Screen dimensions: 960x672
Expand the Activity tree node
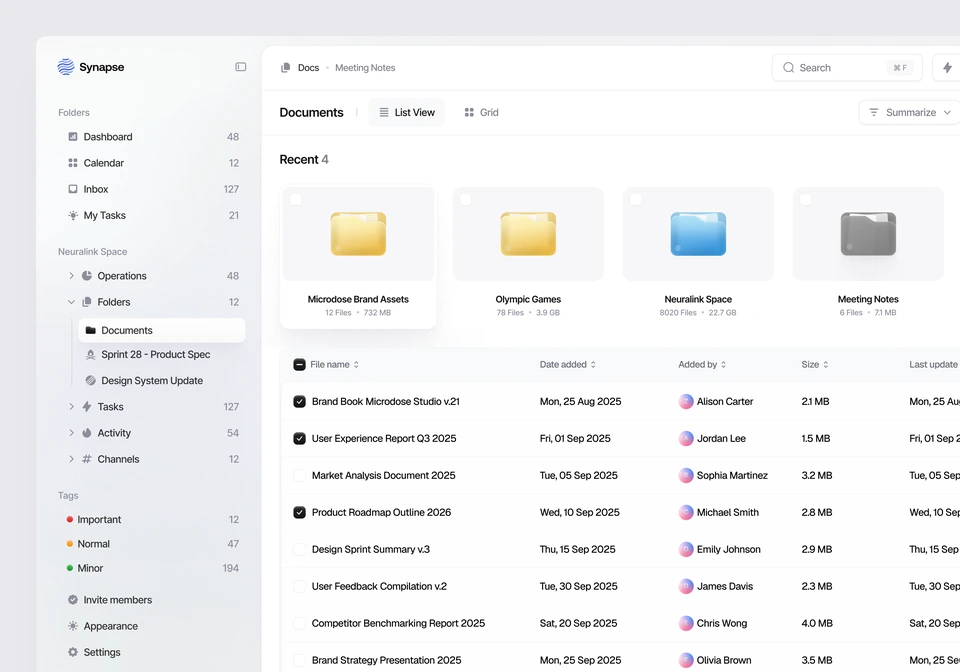71,433
